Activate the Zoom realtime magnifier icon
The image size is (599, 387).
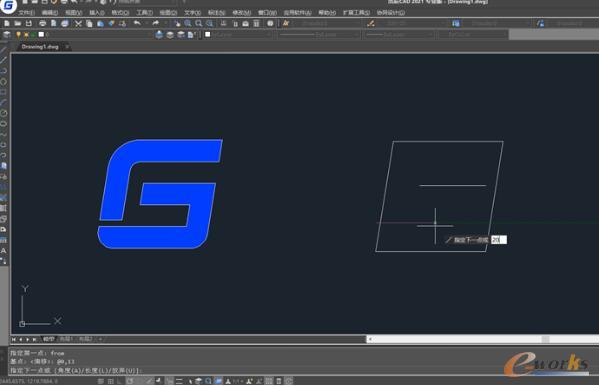(188, 24)
